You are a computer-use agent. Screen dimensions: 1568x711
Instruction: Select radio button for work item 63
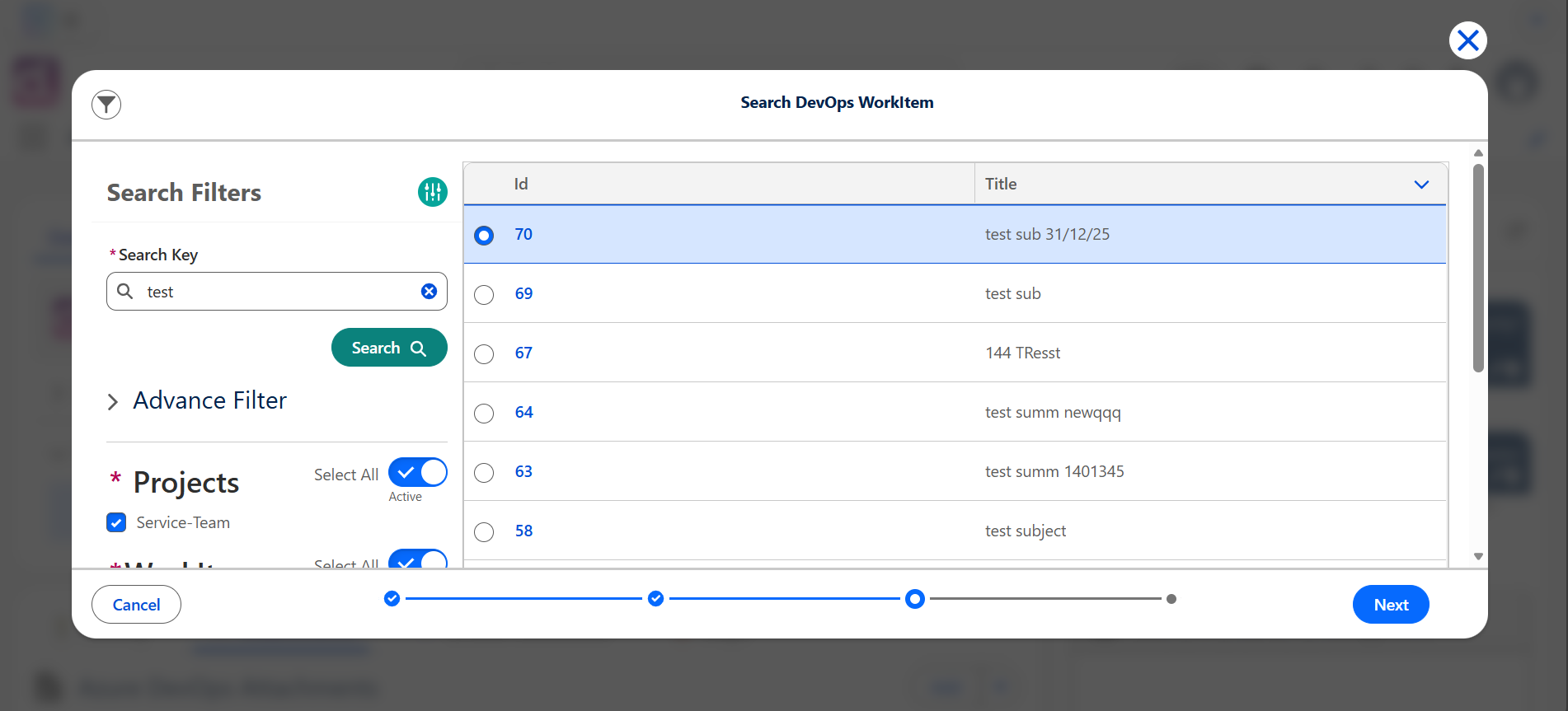484,473
